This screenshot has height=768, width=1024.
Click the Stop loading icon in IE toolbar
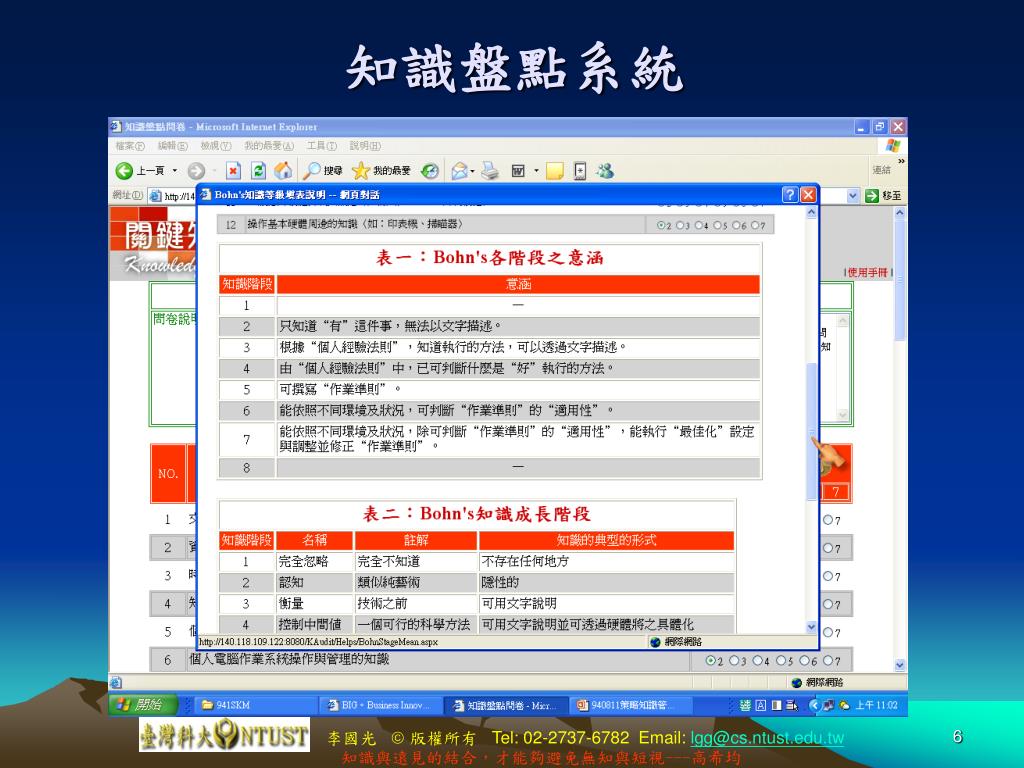click(x=233, y=171)
